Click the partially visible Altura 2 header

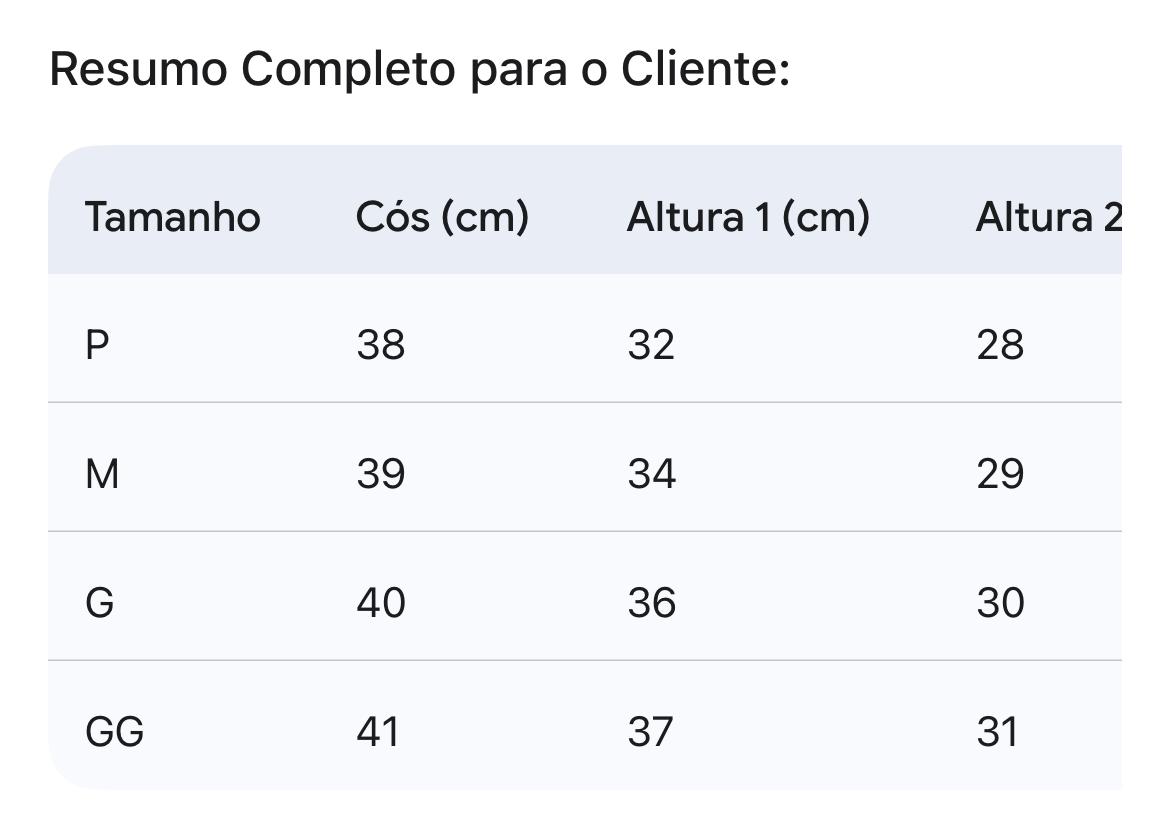point(1048,217)
